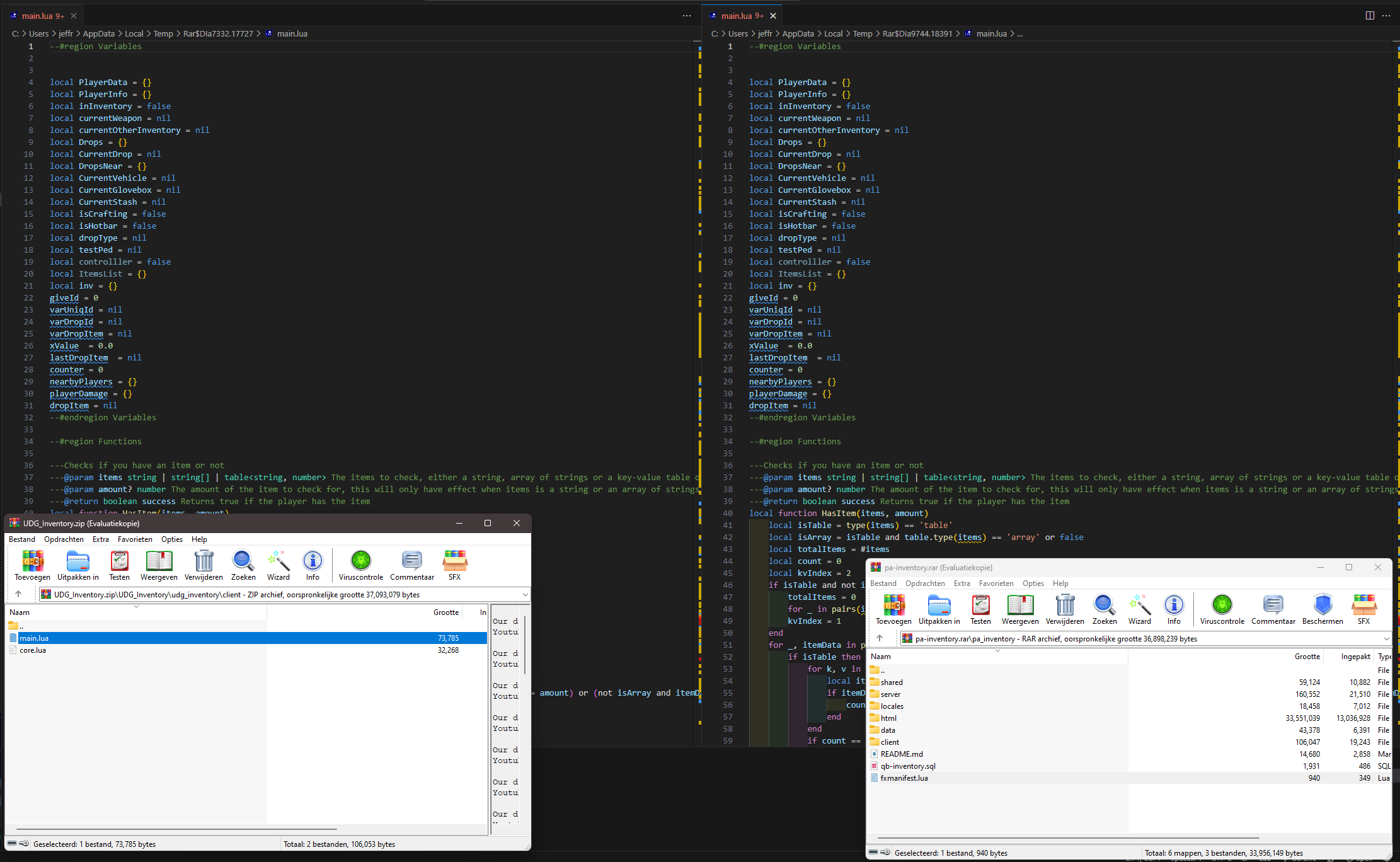The height and width of the screenshot is (862, 1400).
Task: Select left main.lua editor tab
Action: tap(42, 16)
